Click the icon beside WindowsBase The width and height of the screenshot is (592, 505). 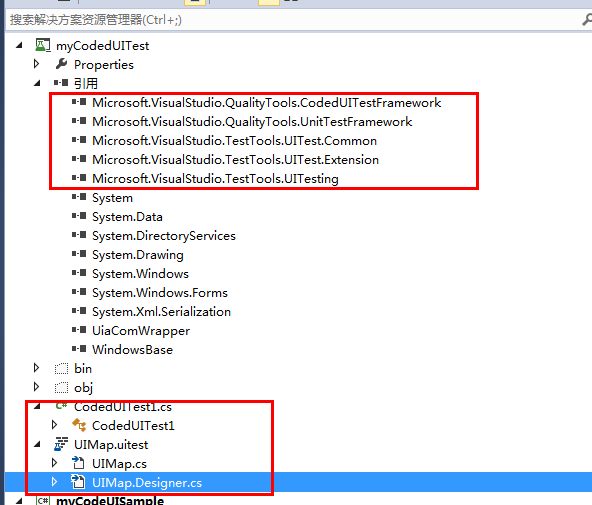(79, 349)
